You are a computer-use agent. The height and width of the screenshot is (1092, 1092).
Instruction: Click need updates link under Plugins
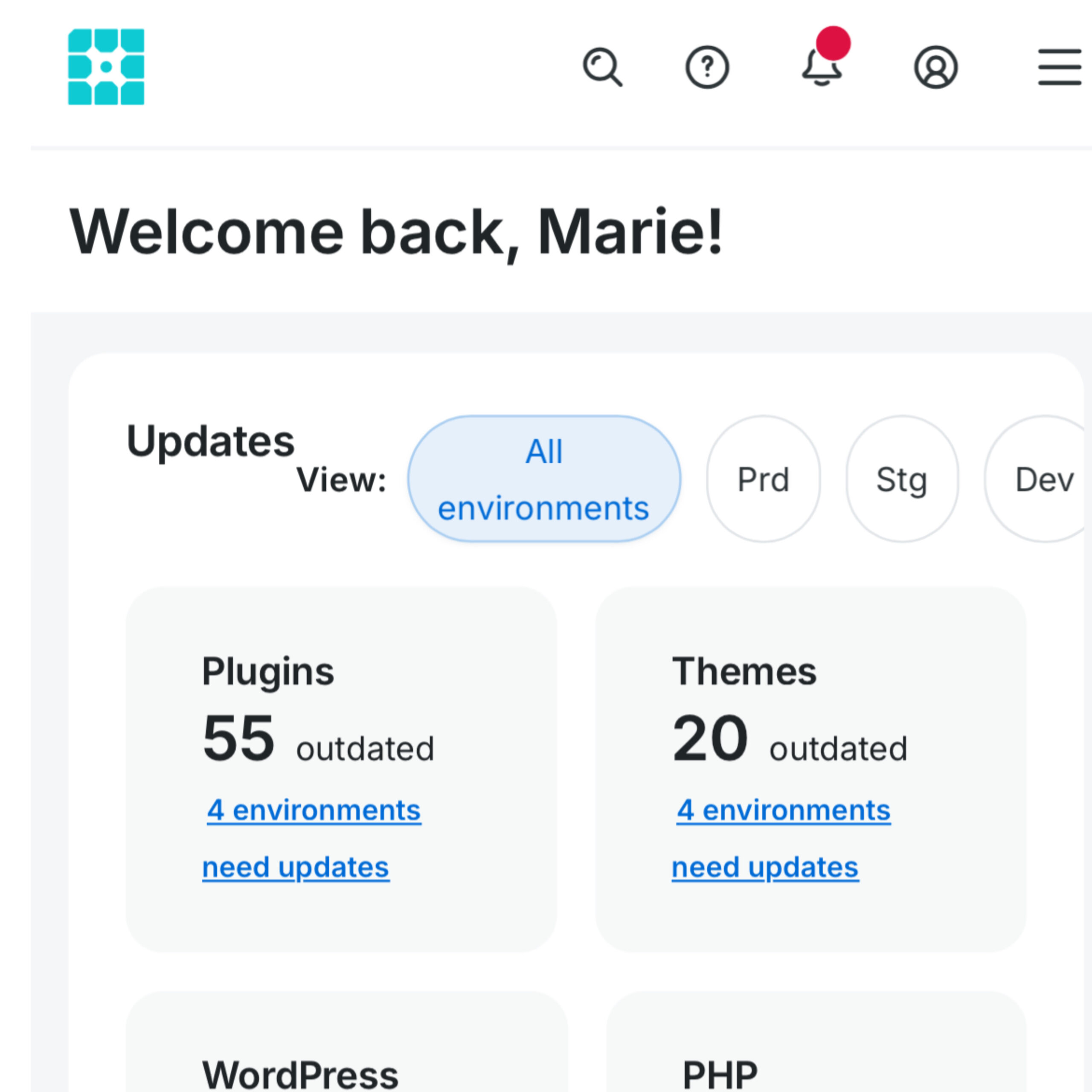click(x=296, y=868)
